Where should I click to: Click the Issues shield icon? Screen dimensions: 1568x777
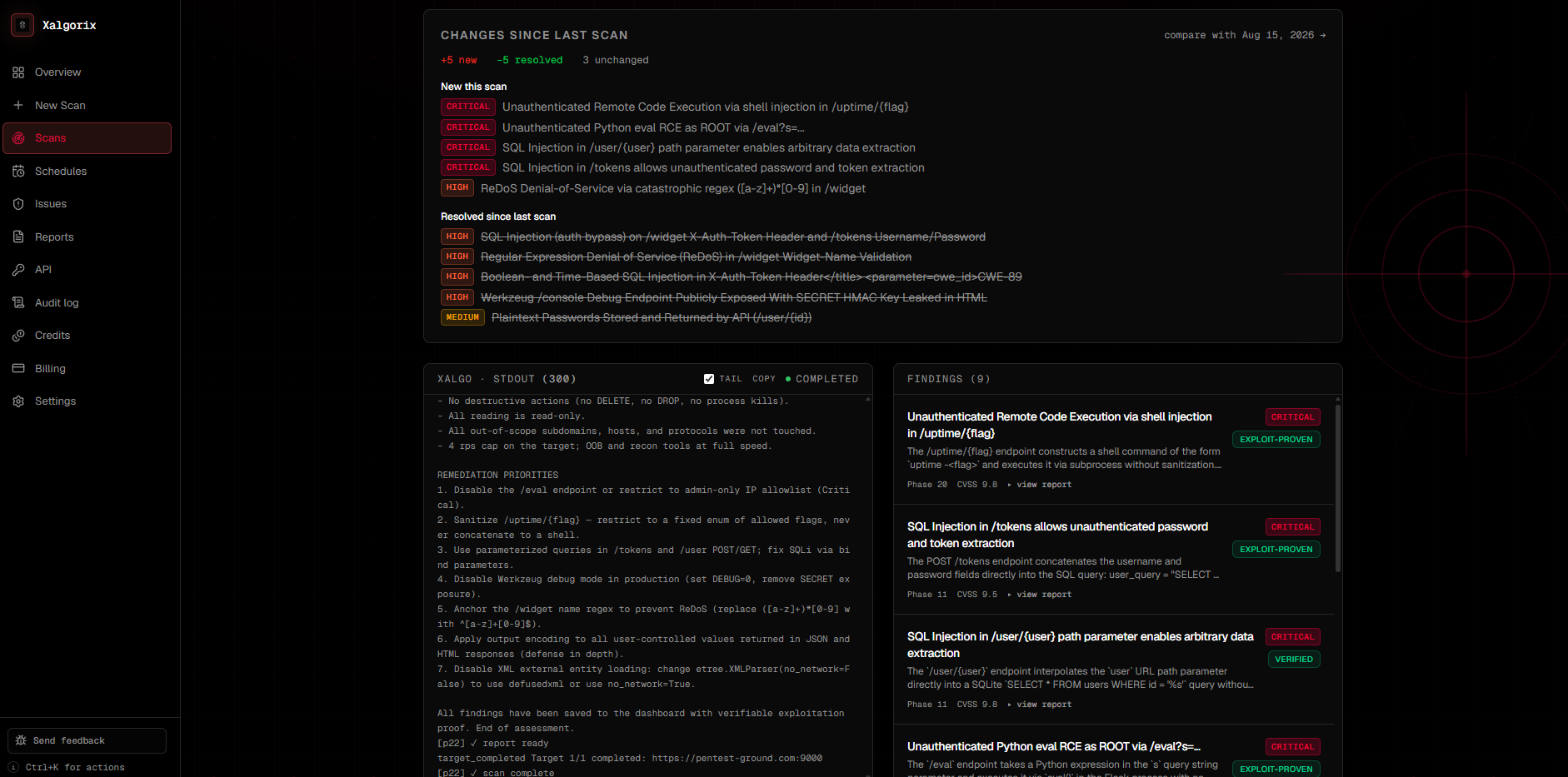[18, 204]
